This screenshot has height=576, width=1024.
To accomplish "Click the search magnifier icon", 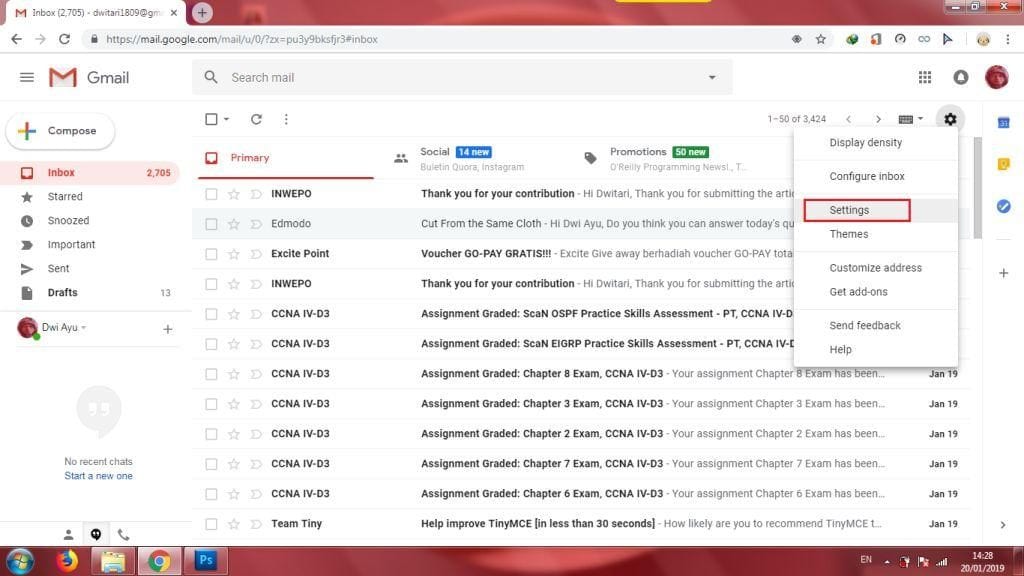I will tap(210, 77).
